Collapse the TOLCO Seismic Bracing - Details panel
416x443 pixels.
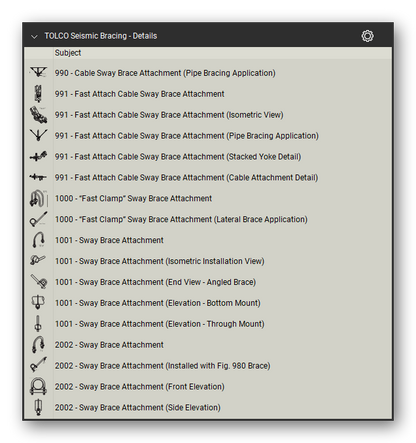coord(34,36)
